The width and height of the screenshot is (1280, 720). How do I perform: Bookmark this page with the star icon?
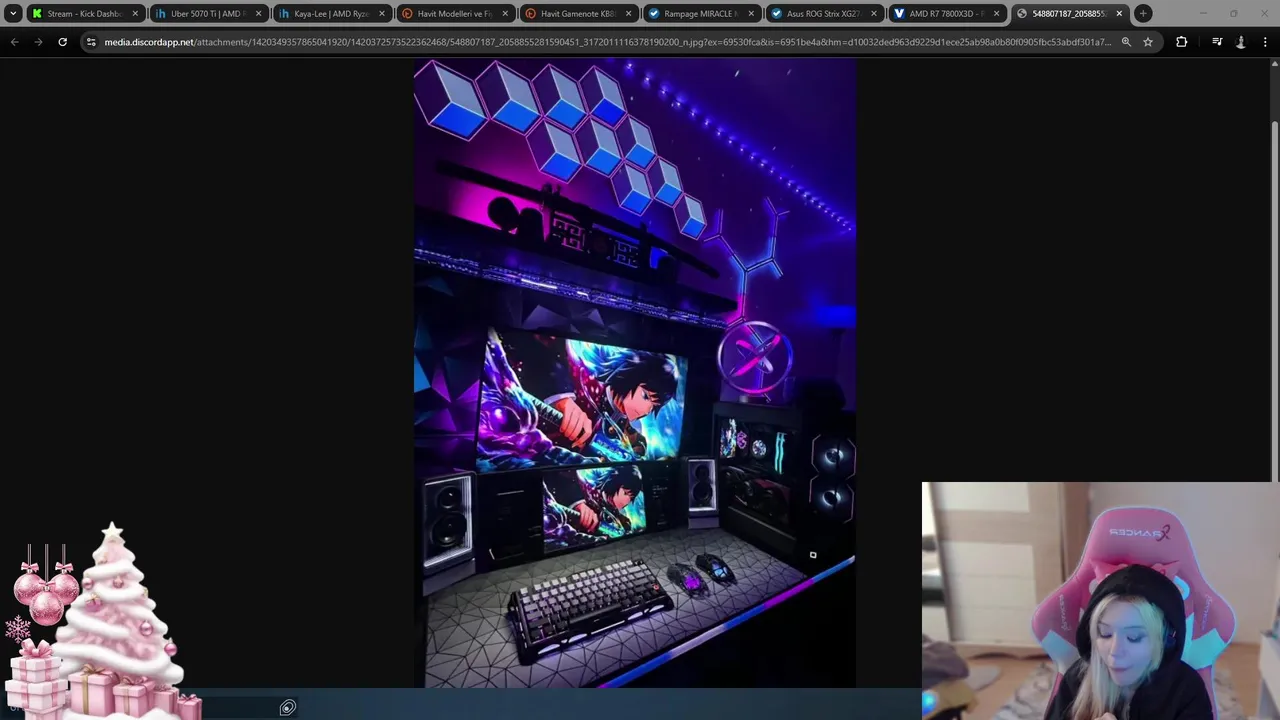1148,42
